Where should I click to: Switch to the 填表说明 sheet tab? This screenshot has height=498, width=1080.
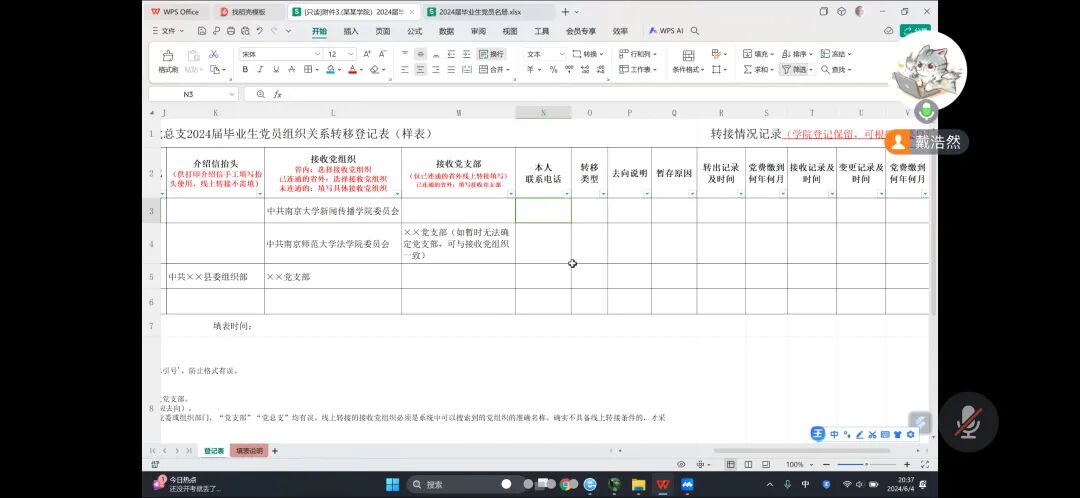(249, 451)
